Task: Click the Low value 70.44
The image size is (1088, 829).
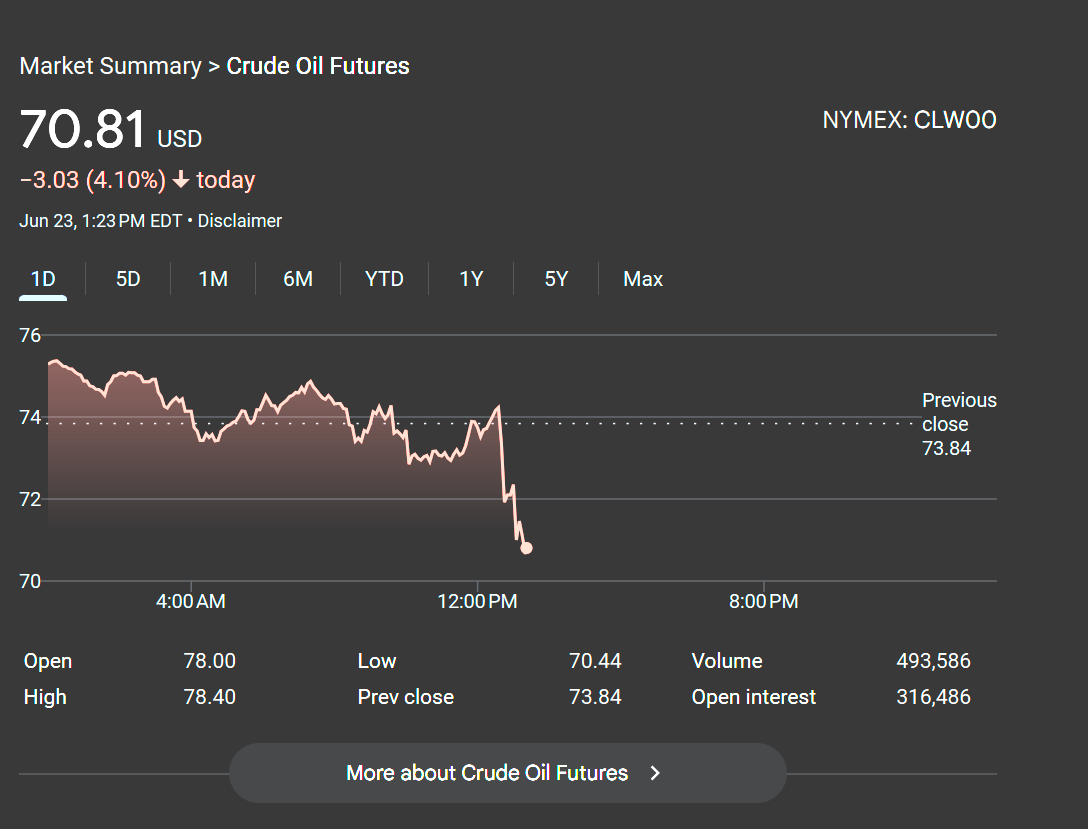Action: [x=595, y=660]
